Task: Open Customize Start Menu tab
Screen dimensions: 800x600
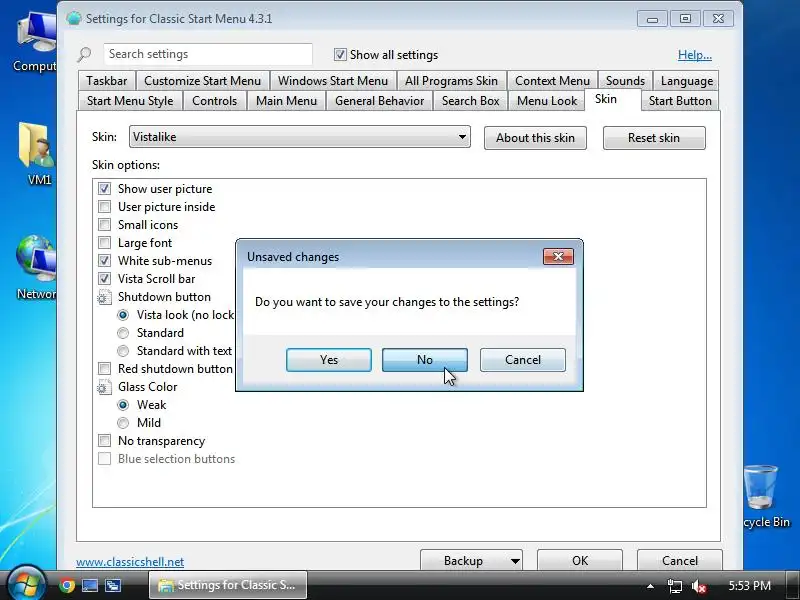Action: point(203,81)
